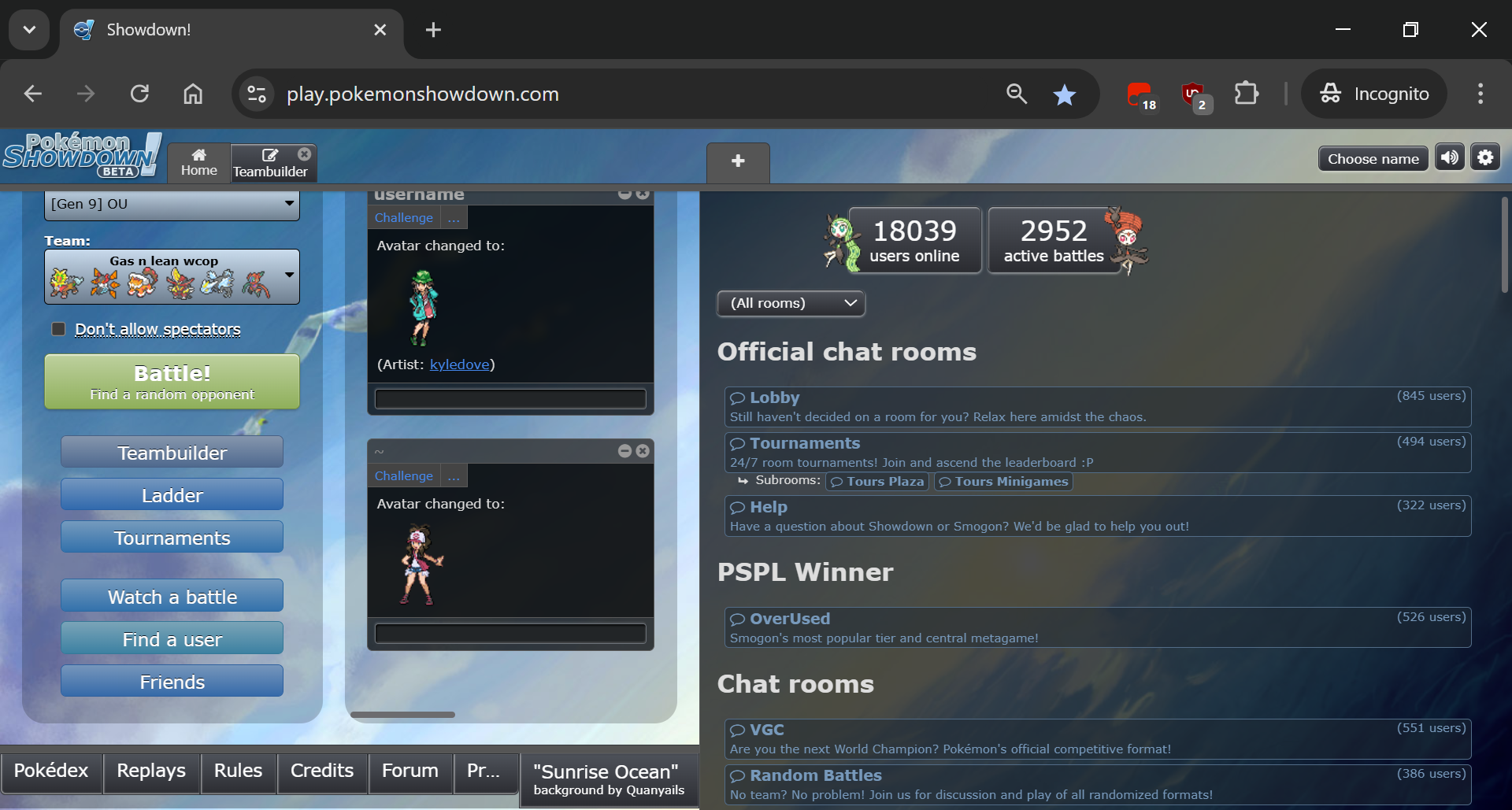The image size is (1512, 810).
Task: Click the room list vertical scrollbar
Action: [1504, 246]
